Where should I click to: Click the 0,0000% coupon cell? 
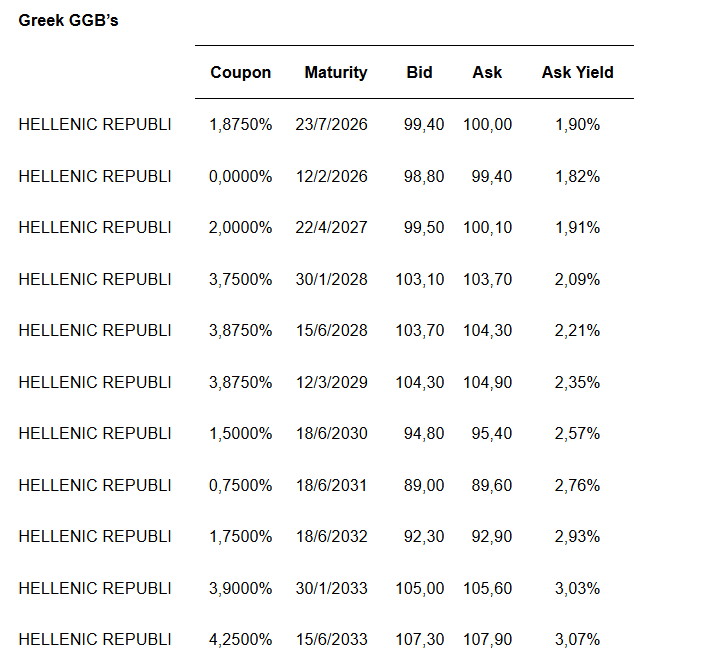tap(240, 176)
